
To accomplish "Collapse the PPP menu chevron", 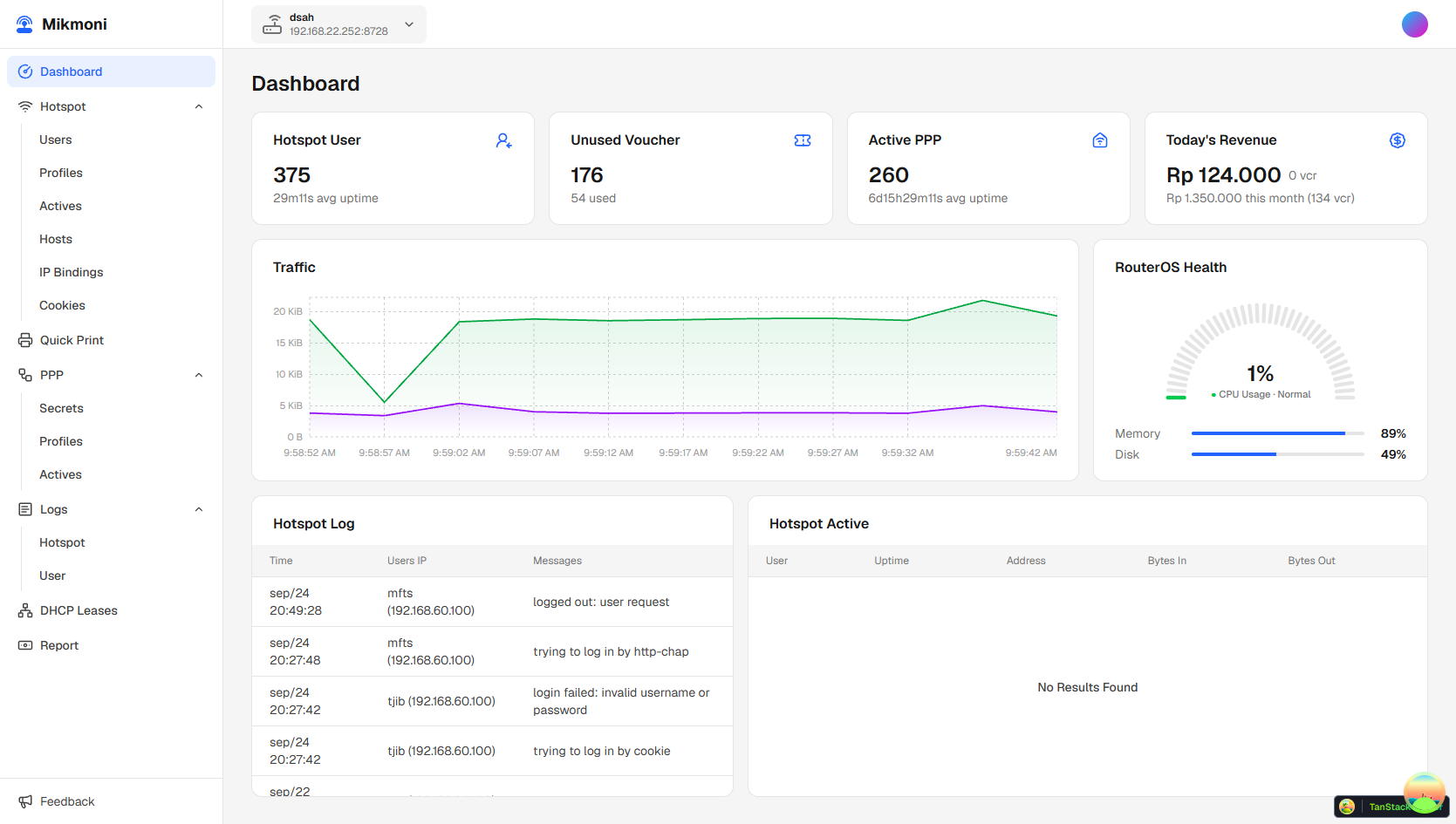I will (x=199, y=375).
